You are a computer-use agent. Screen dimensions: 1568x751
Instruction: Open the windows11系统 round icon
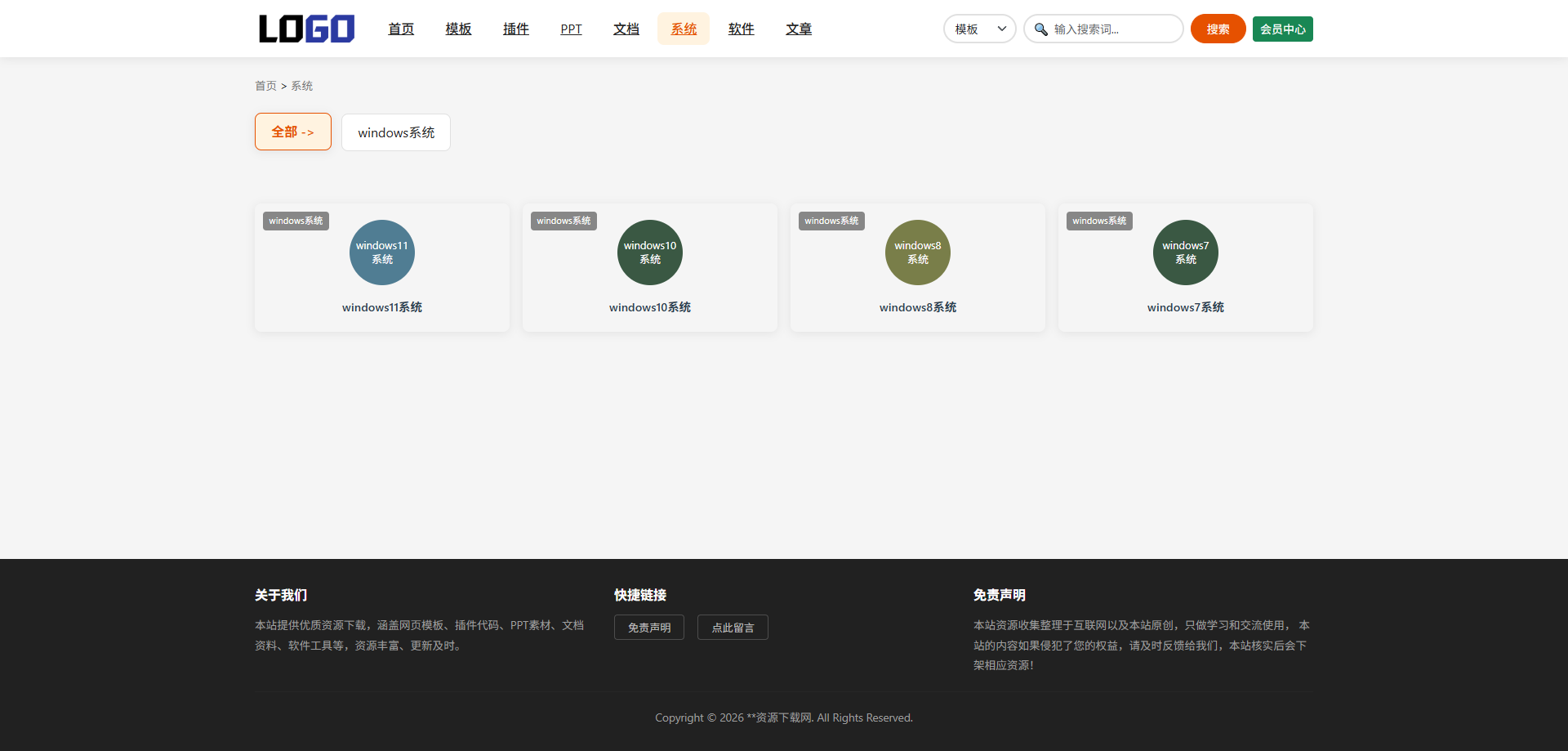coord(382,253)
